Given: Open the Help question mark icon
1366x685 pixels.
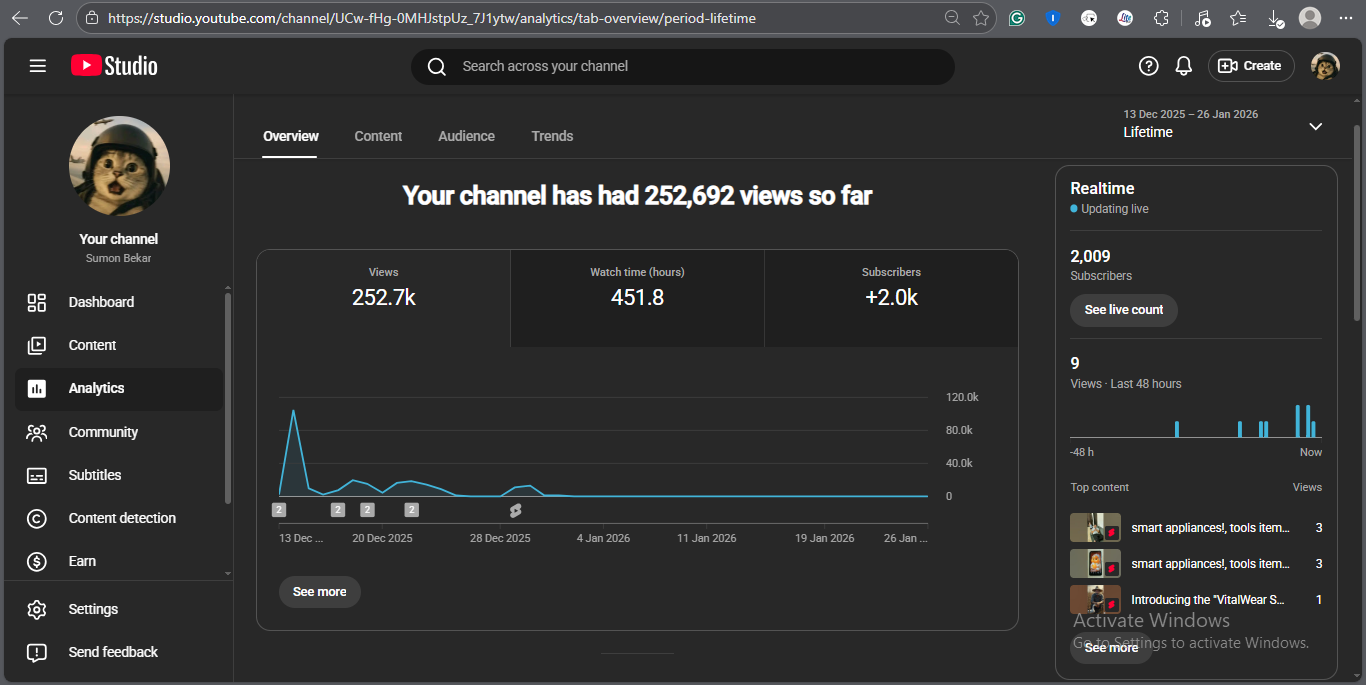Looking at the screenshot, I should (1148, 66).
